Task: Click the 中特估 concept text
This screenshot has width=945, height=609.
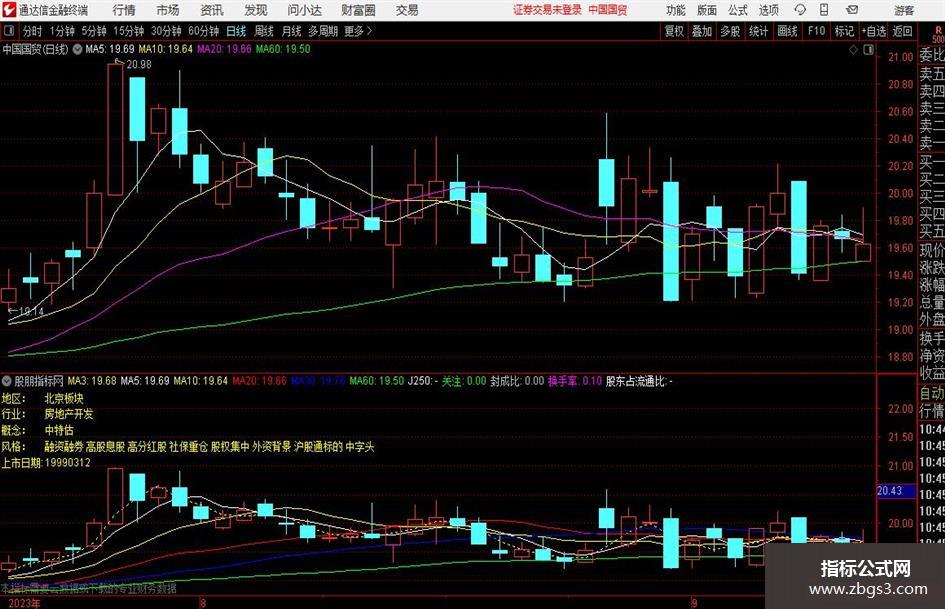Action: pos(59,431)
